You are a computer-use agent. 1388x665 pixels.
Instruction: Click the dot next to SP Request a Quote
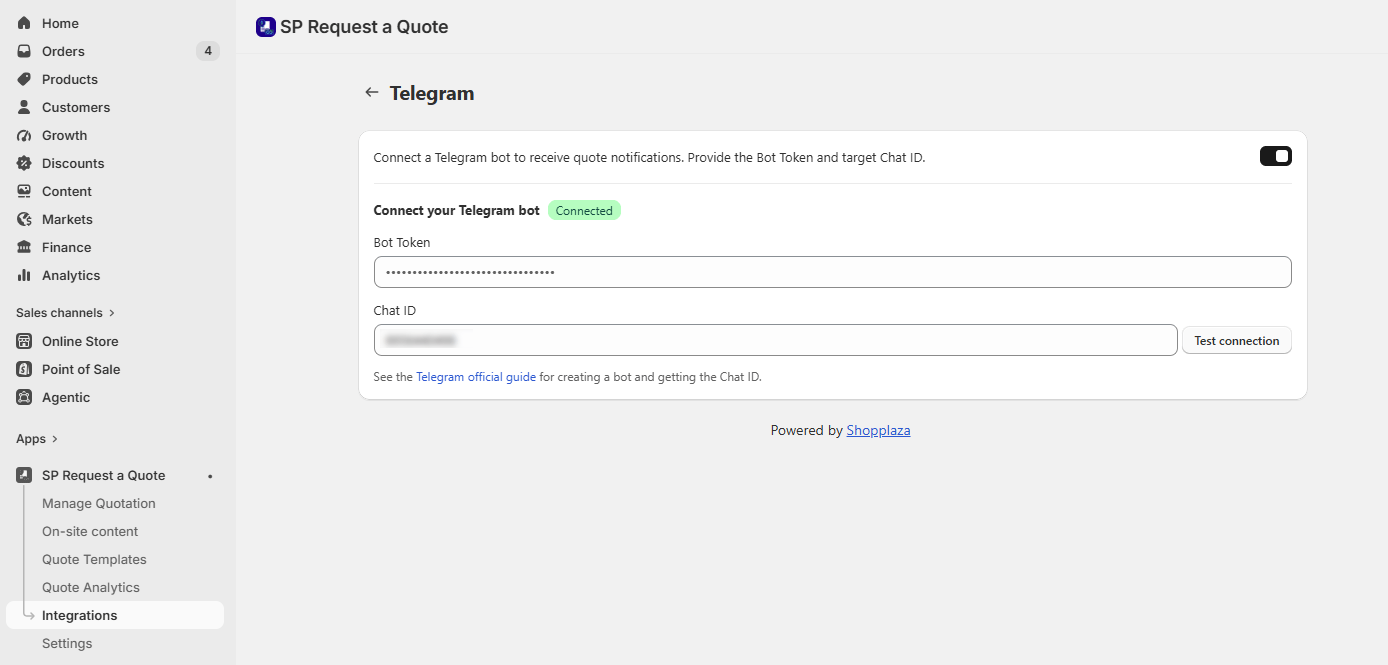[x=210, y=476]
